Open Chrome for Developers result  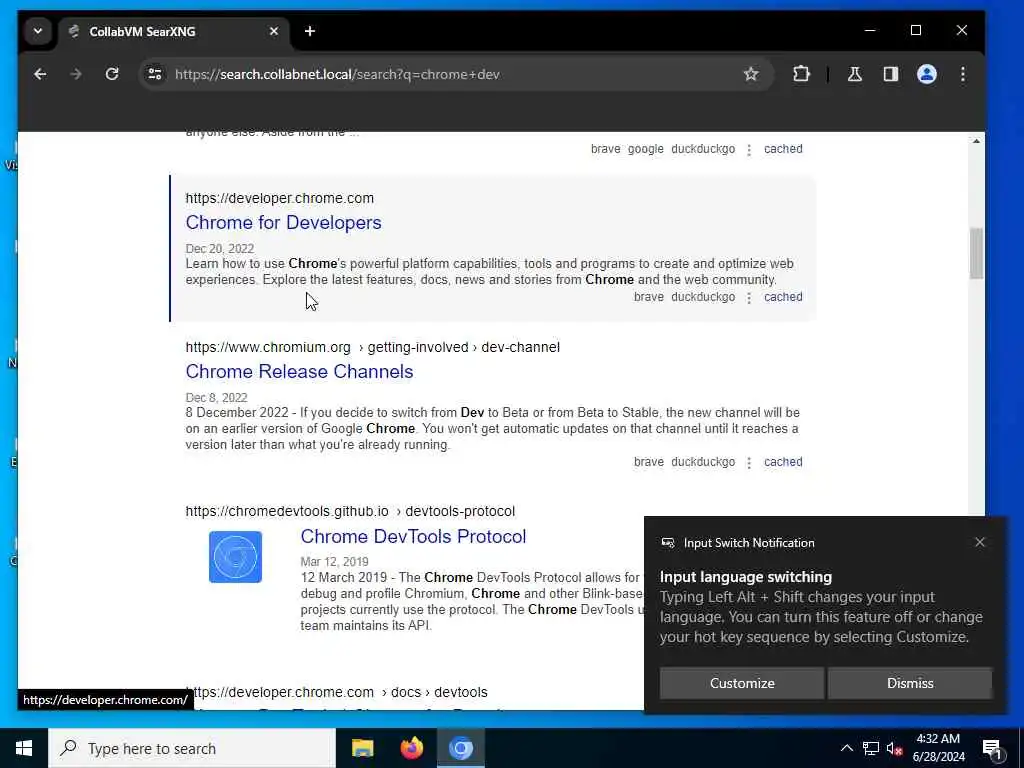click(283, 223)
